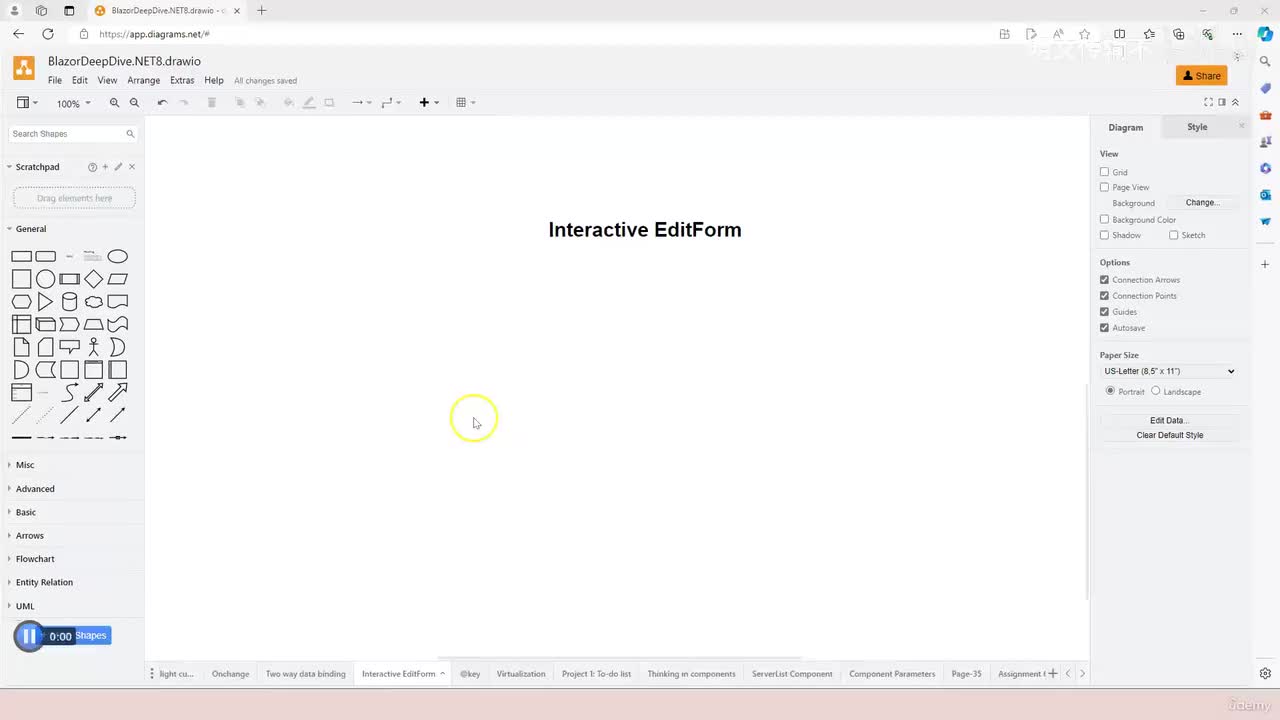Open the Extras menu
The width and height of the screenshot is (1280, 720).
(x=182, y=80)
